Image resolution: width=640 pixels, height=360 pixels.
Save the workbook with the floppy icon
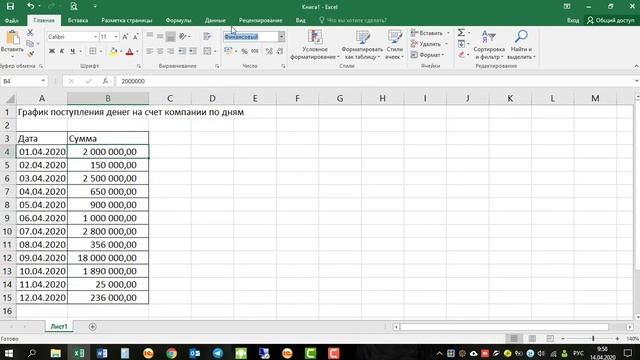pos(10,7)
